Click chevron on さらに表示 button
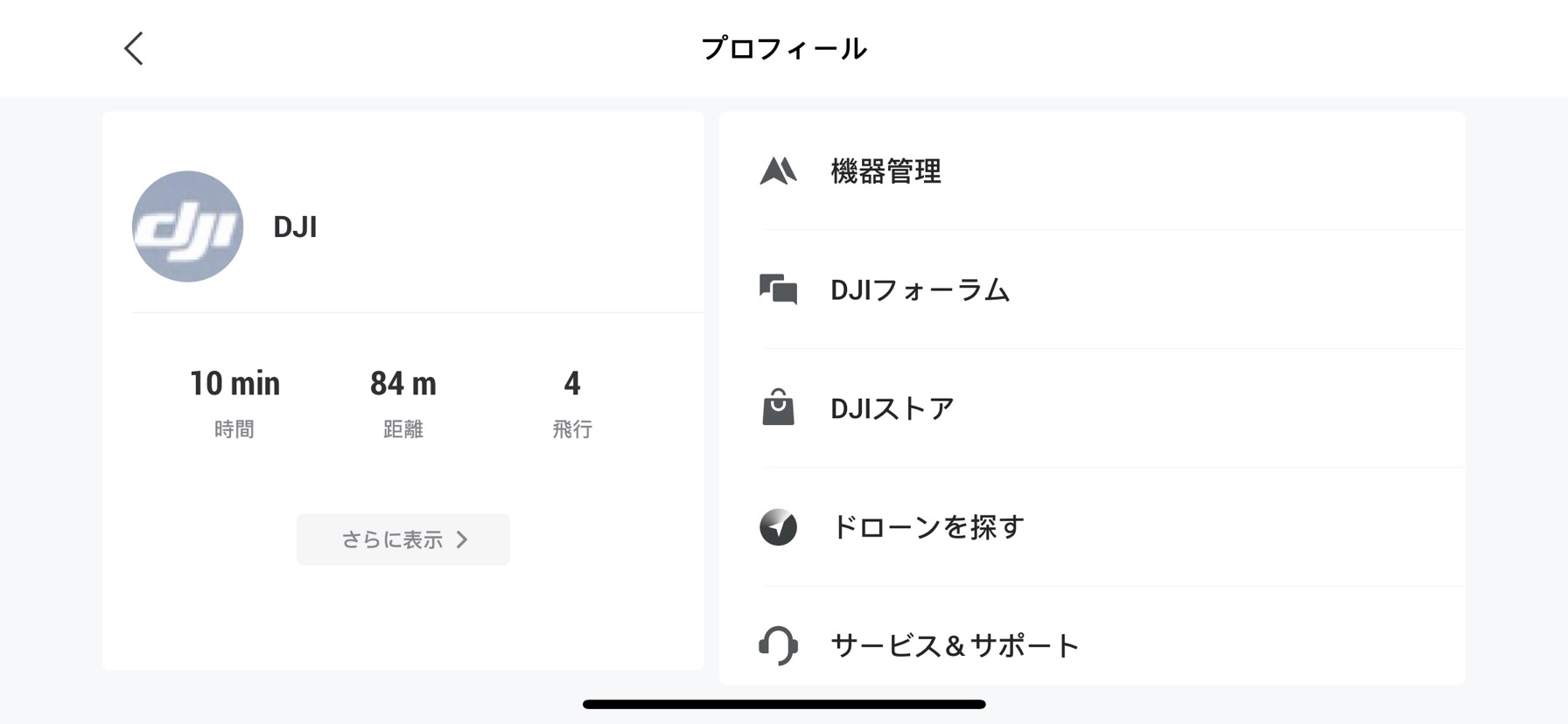The image size is (1568, 724). (463, 540)
